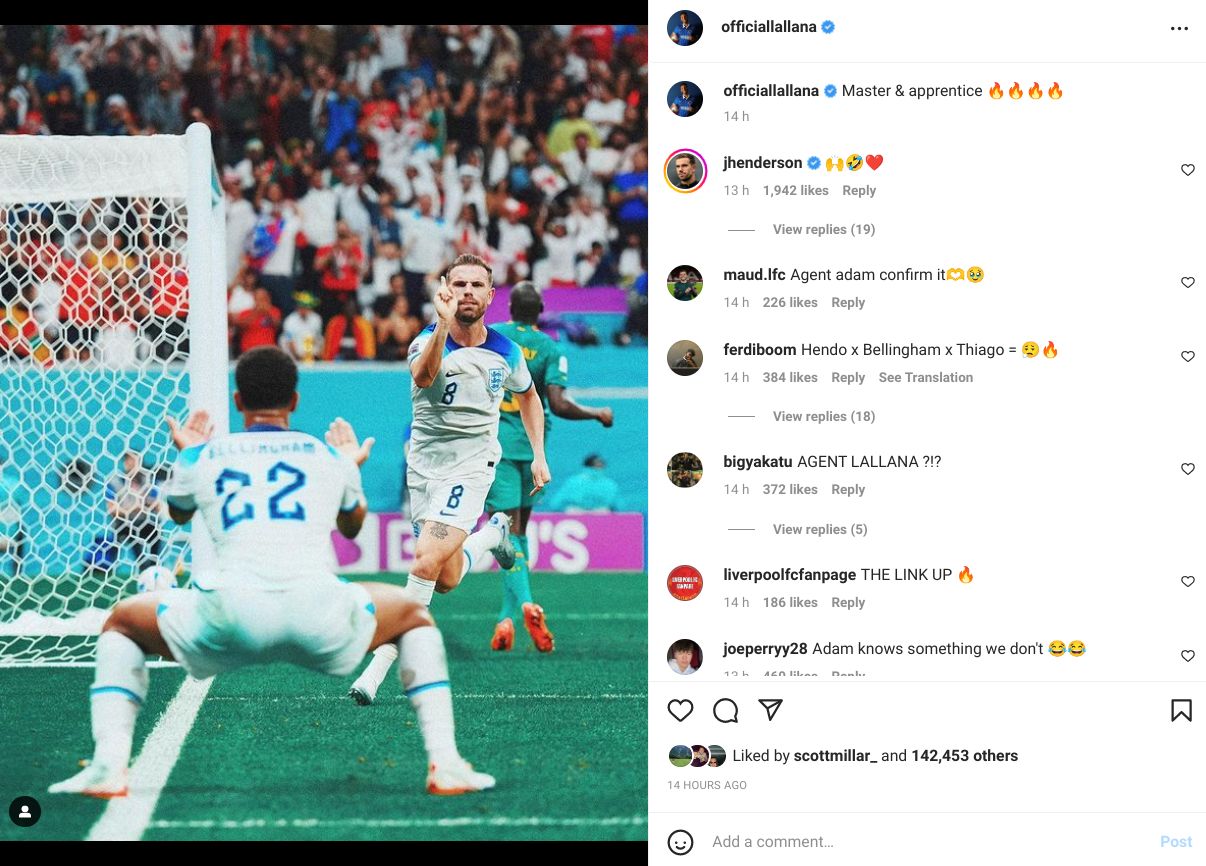Expand View replies (5)
Screen dimensions: 1206x866
point(820,529)
